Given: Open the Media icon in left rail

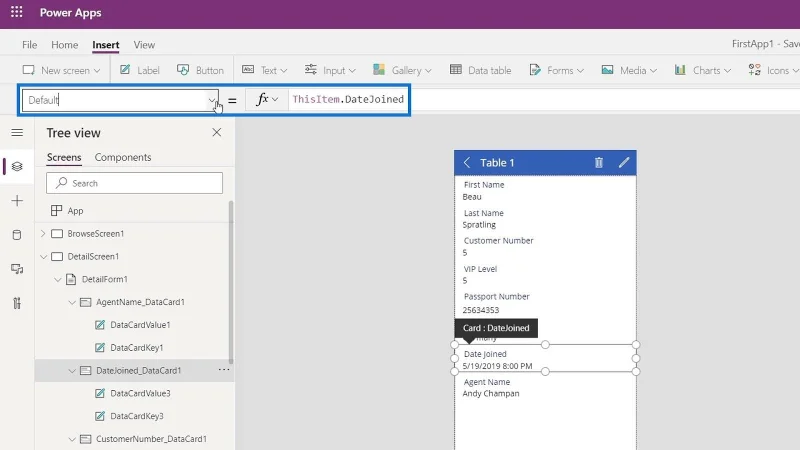Looking at the screenshot, I should coord(17,269).
